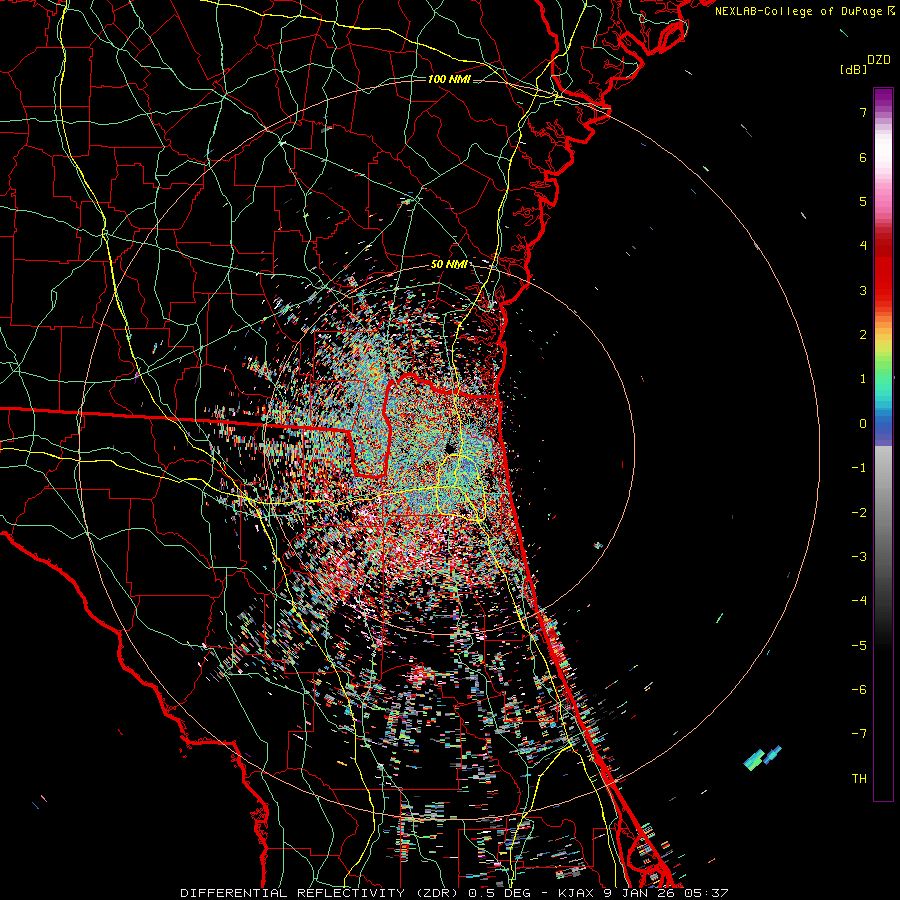Click the DZD legend title
The width and height of the screenshot is (900, 900).
tap(879, 60)
